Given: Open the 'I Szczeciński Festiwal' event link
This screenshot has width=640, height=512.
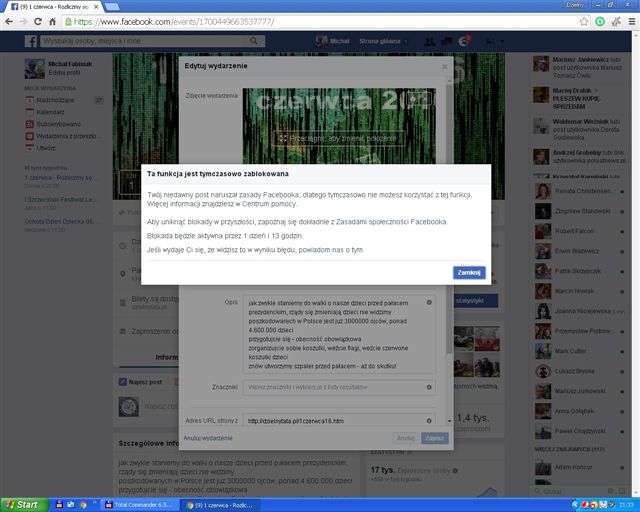Looking at the screenshot, I should (60, 200).
